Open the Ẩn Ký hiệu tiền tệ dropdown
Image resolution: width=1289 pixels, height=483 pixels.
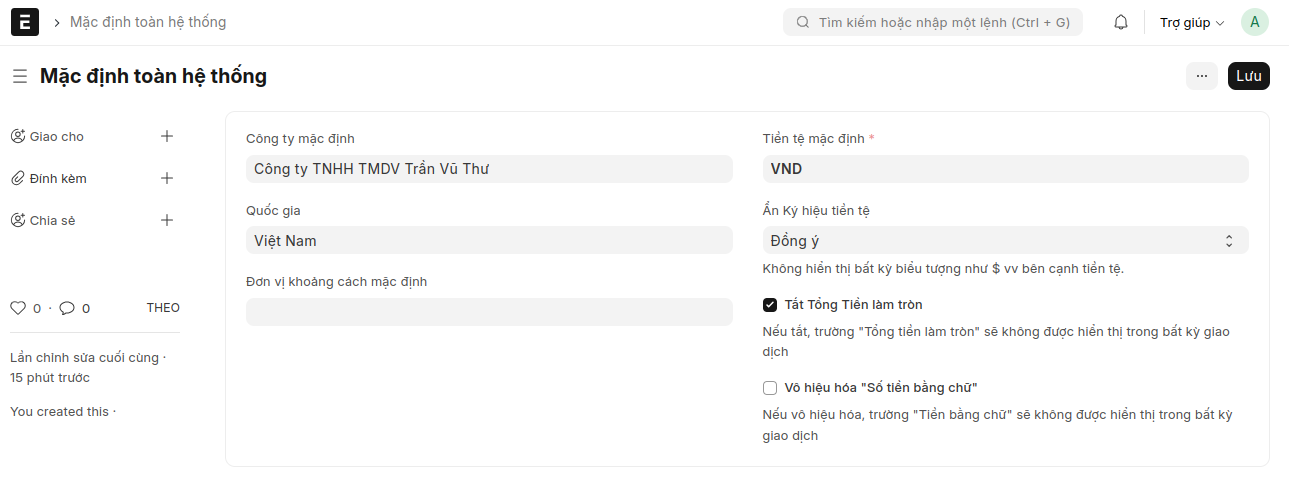[1005, 241]
